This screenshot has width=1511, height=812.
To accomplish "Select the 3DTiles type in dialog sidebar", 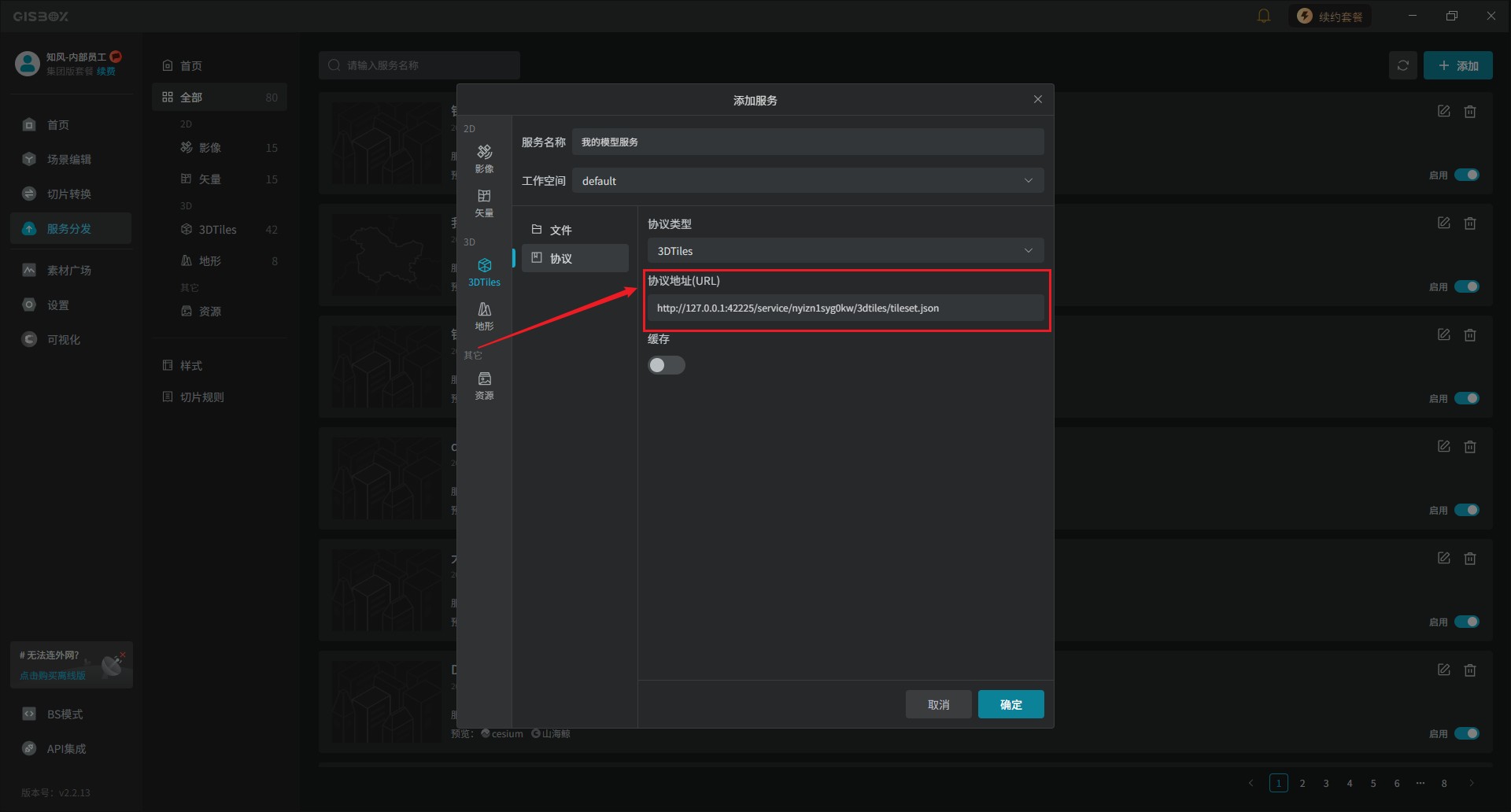I will click(484, 271).
